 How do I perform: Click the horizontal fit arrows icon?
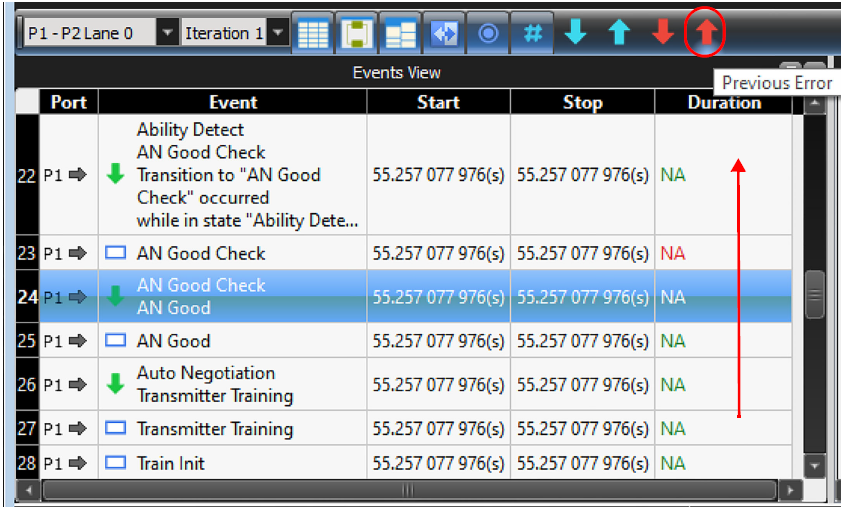tap(444, 33)
